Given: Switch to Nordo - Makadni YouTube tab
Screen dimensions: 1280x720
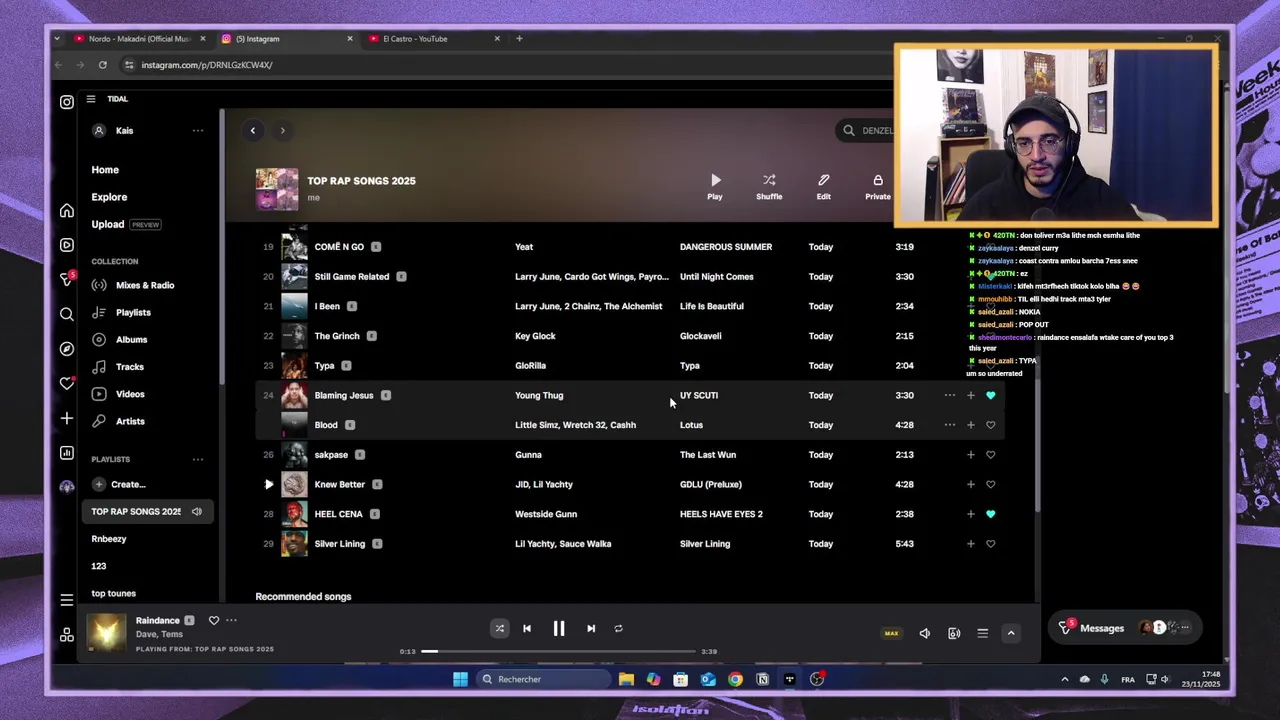Looking at the screenshot, I should 140,38.
